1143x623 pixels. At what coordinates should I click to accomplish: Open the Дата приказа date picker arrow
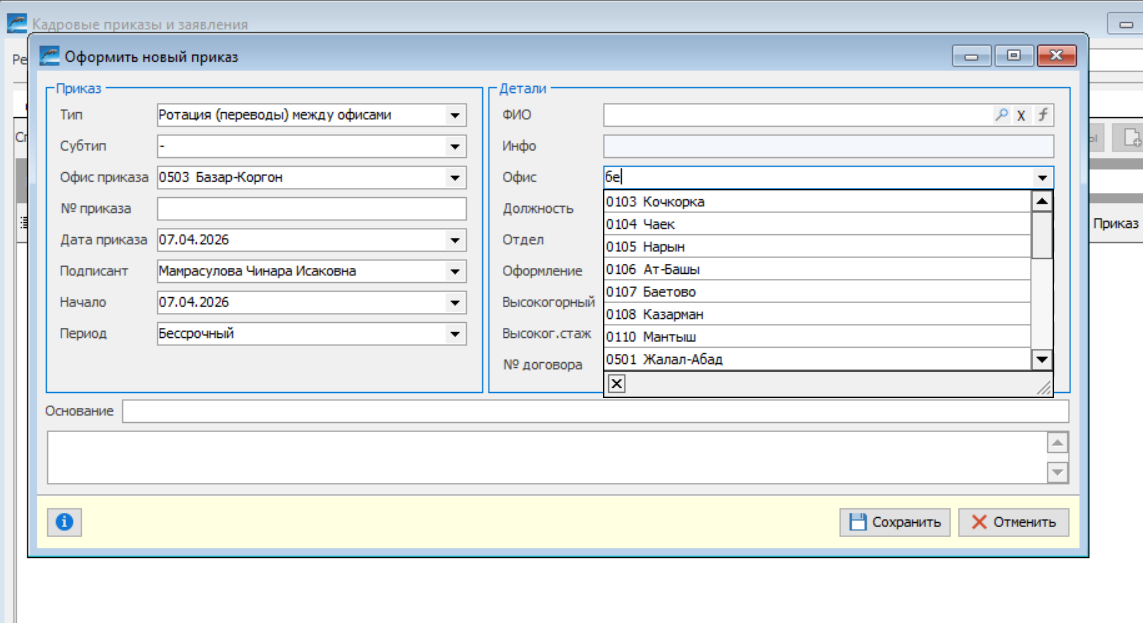coord(455,240)
